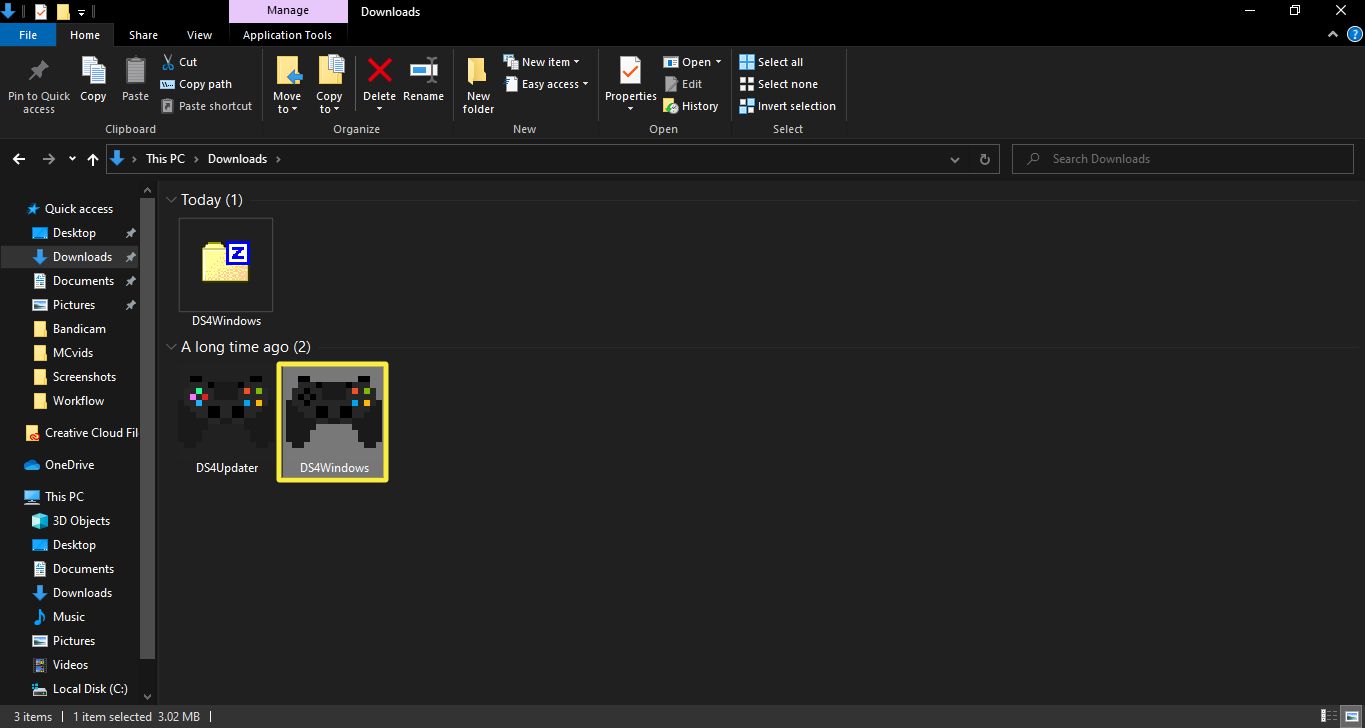Click Paste shortcut command
The height and width of the screenshot is (728, 1365).
[x=206, y=106]
